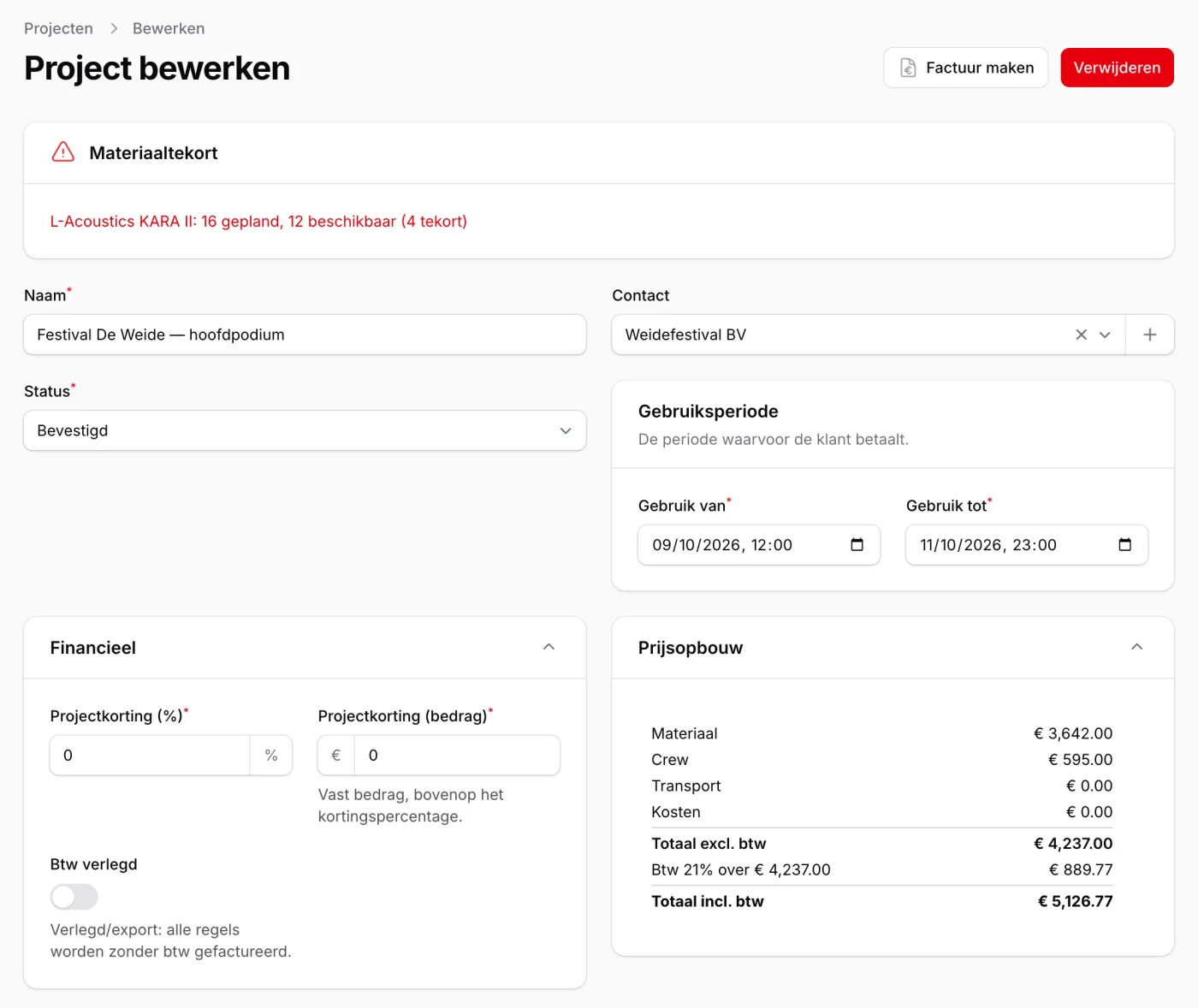The width and height of the screenshot is (1198, 1008).
Task: Collapse the Prijsopbouw section
Action: (1136, 647)
